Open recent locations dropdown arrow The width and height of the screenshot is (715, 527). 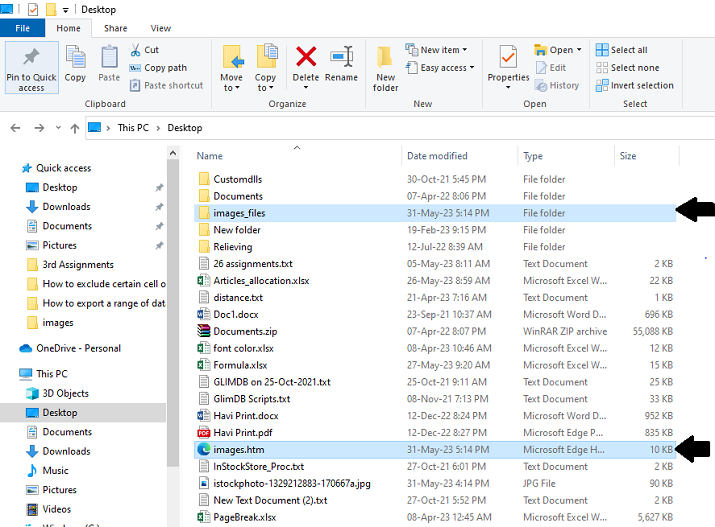[x=58, y=128]
